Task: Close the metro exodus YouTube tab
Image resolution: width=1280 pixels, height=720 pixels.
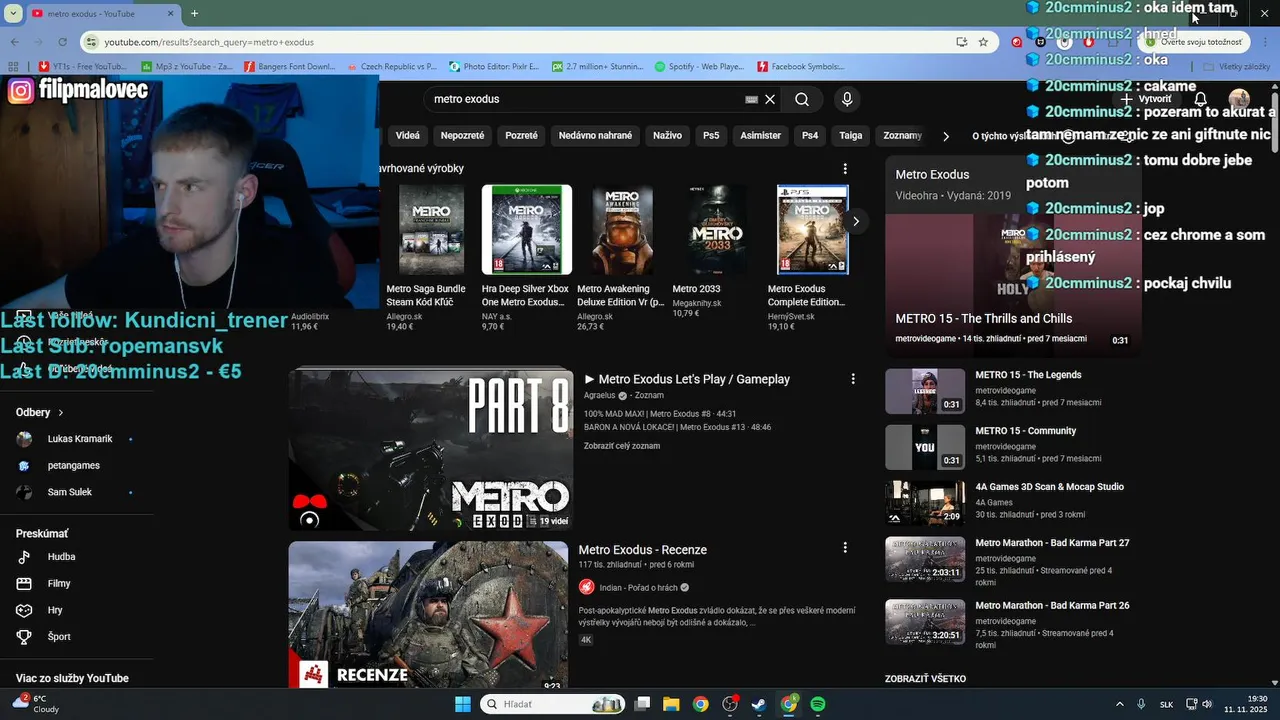Action: coord(173,13)
